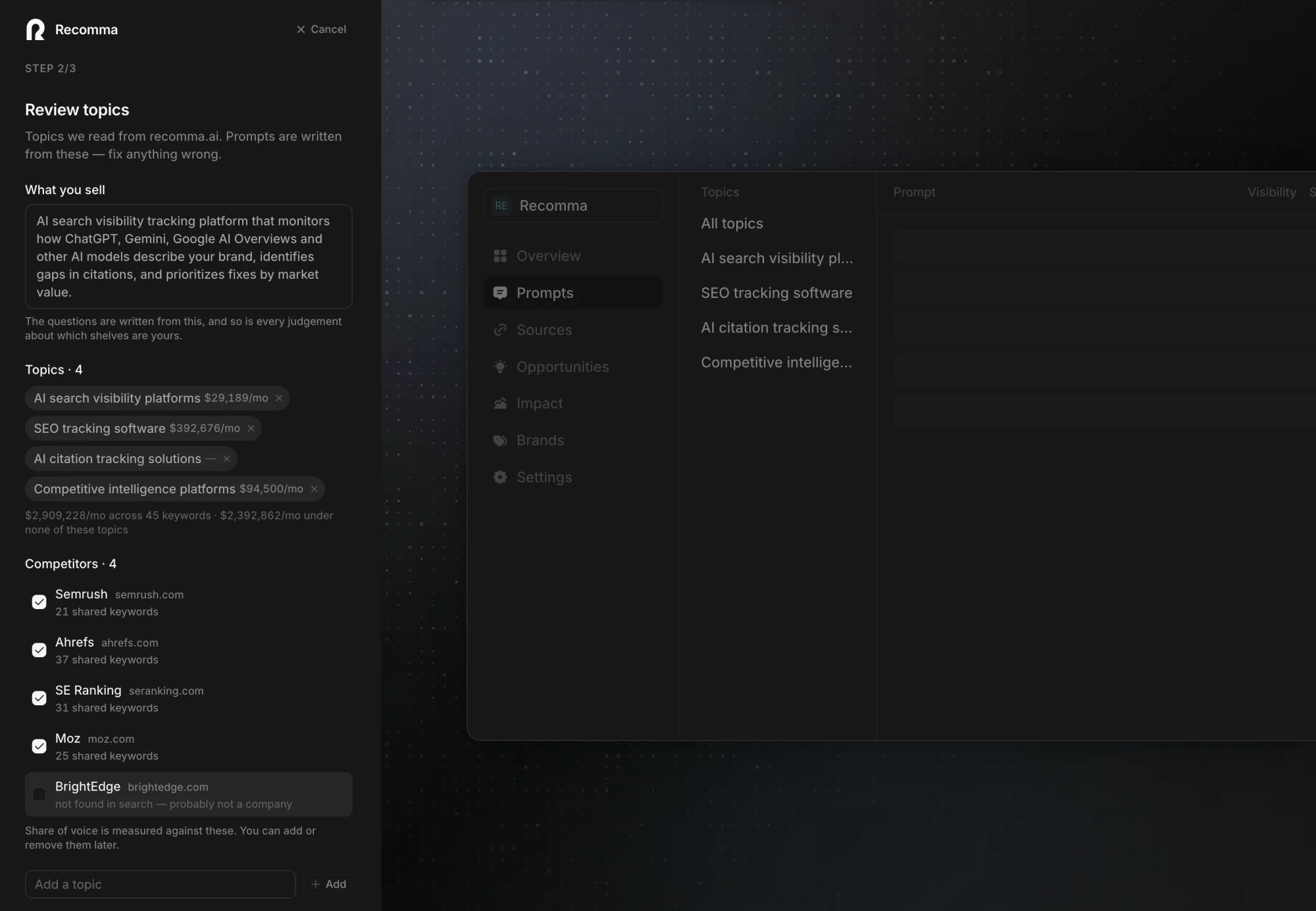1316x911 pixels.
Task: Remove the AI citation tracking solutions topic
Action: (x=226, y=459)
